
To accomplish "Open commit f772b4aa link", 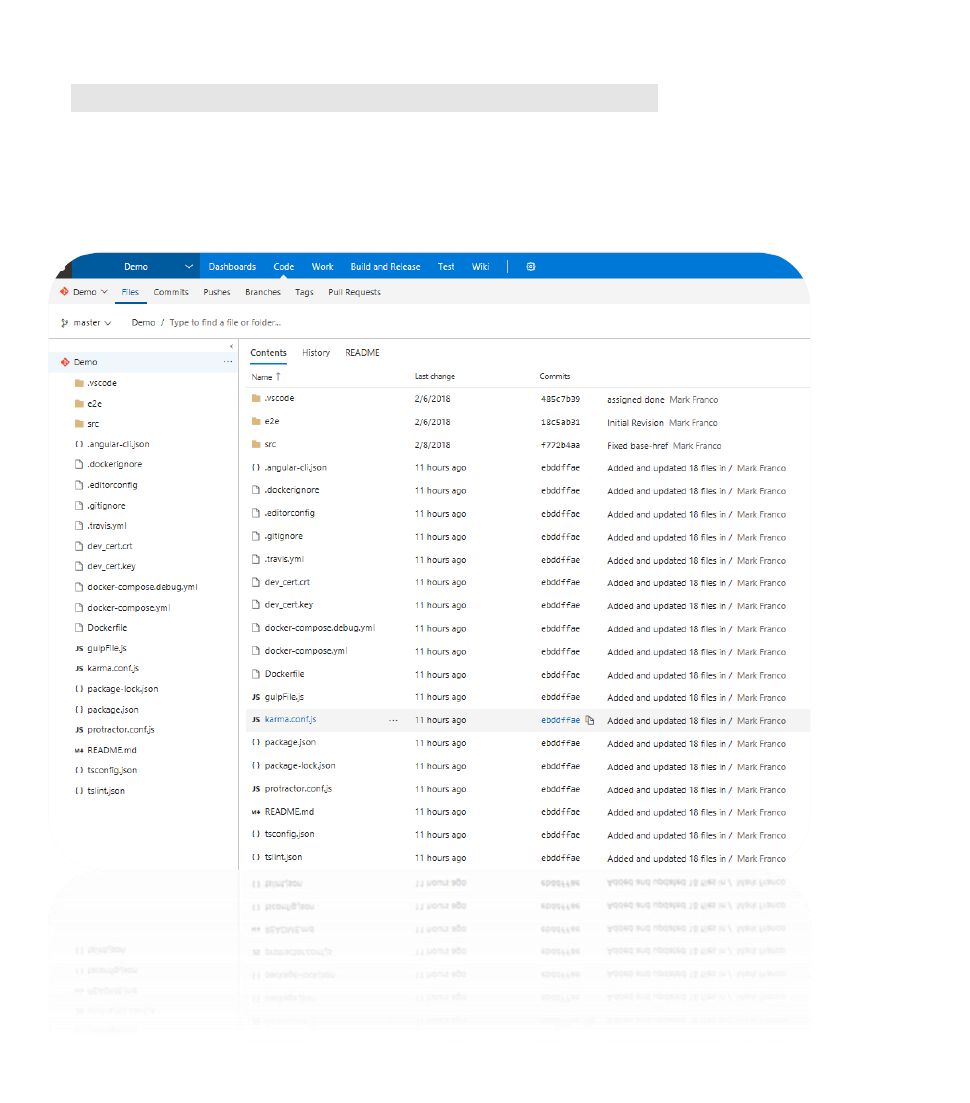I will [x=560, y=445].
